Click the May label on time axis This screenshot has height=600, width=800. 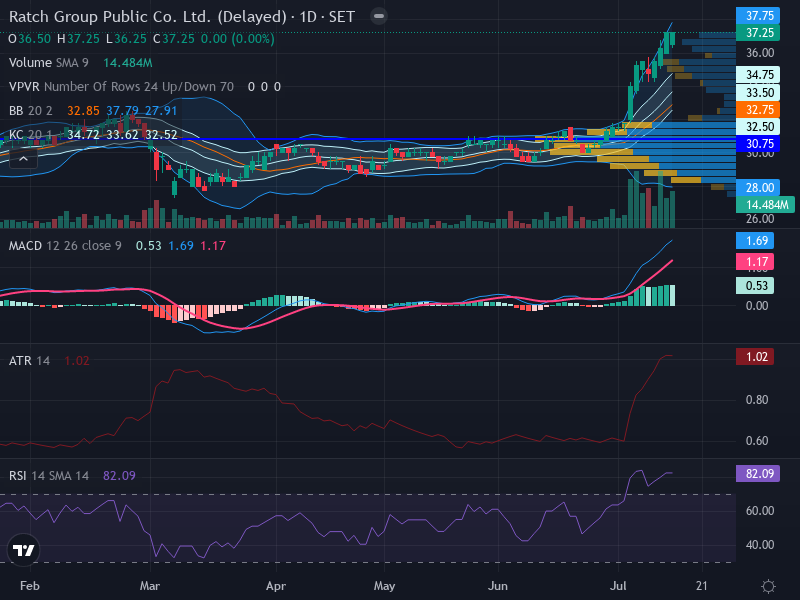pos(384,586)
